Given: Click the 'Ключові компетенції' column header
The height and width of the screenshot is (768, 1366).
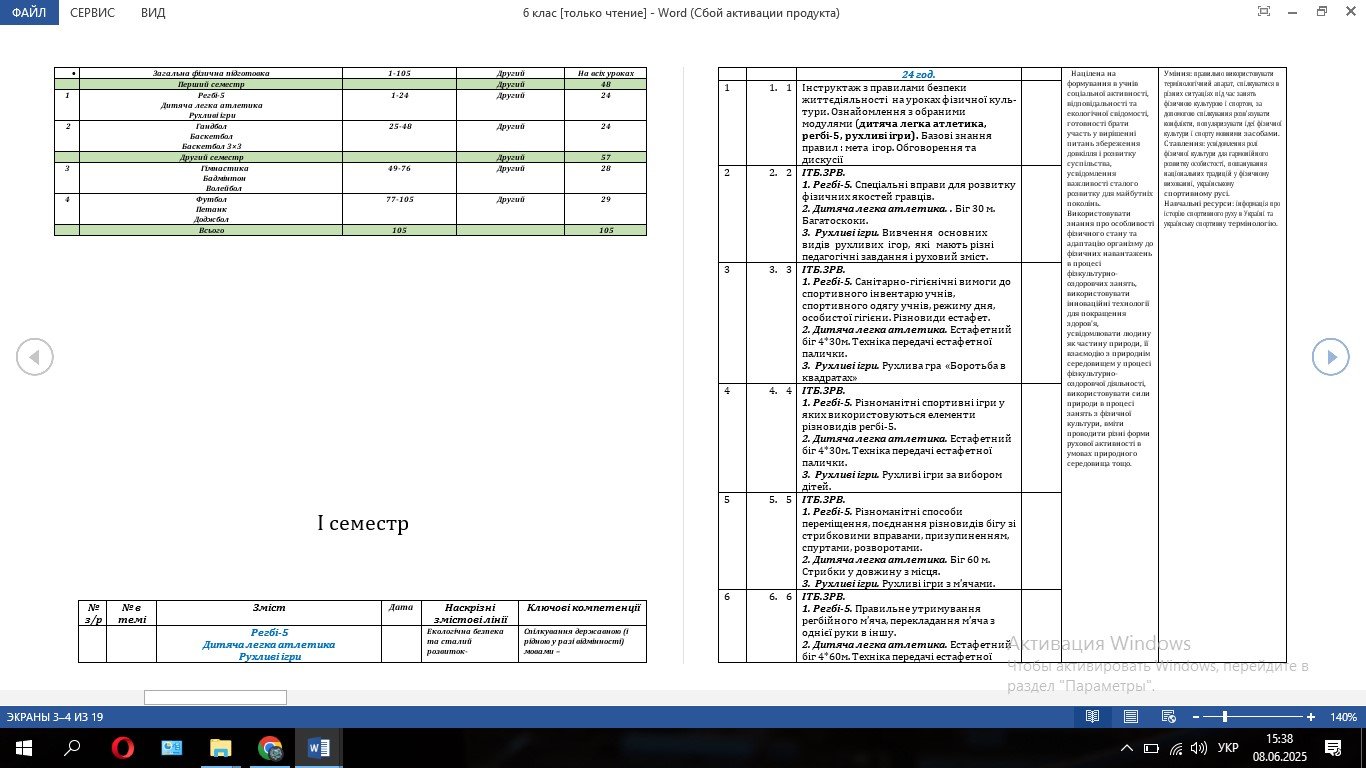Looking at the screenshot, I should coord(583,607).
